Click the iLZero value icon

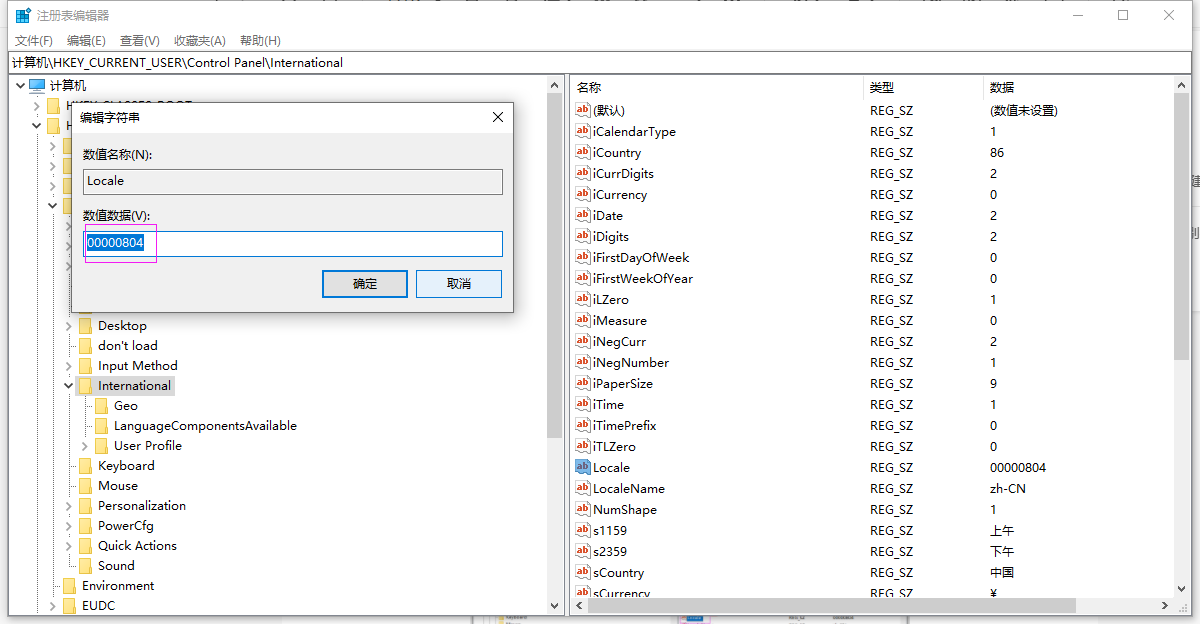583,299
